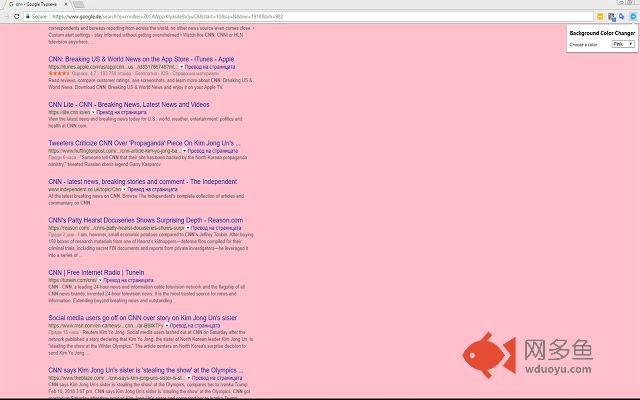
Task: Expand options arrow beside lite.cnn URL
Action: click(93, 112)
